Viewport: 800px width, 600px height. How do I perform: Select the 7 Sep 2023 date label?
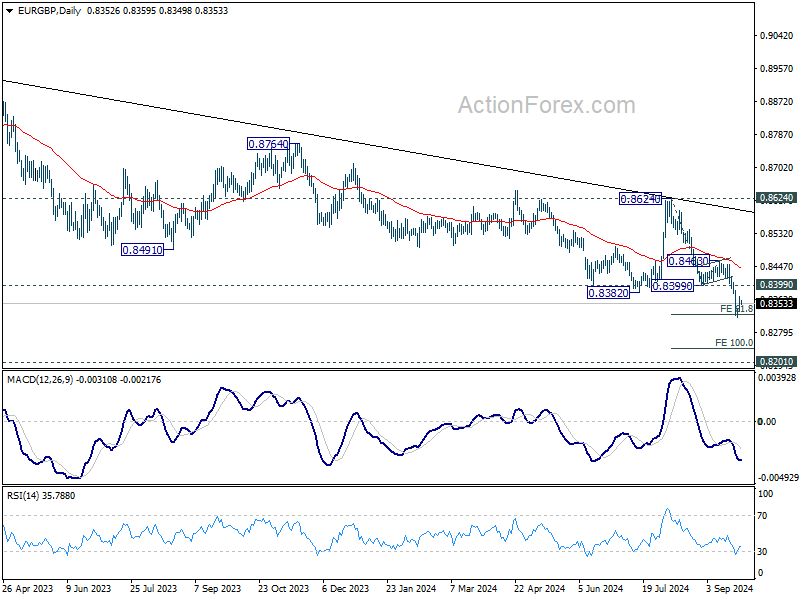click(218, 588)
